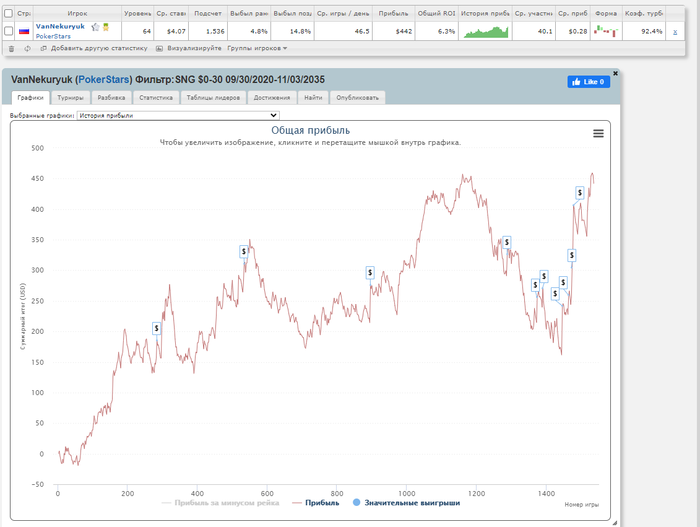Screen dimensions: 700x527
Task: Toggle the Значительные выигрыши legend series
Action: [x=406, y=503]
